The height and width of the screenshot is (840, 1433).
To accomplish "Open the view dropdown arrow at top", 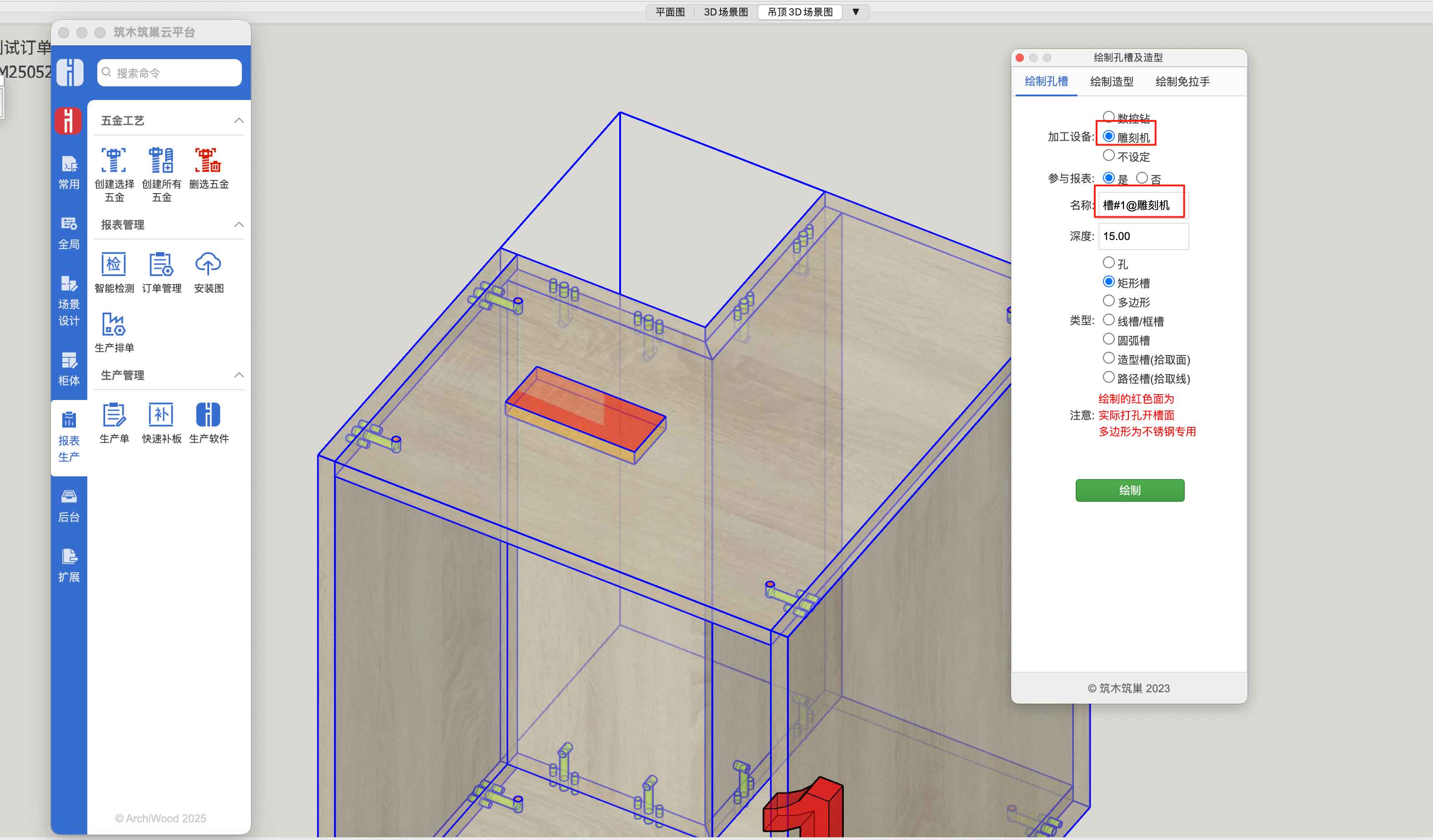I will click(x=855, y=12).
